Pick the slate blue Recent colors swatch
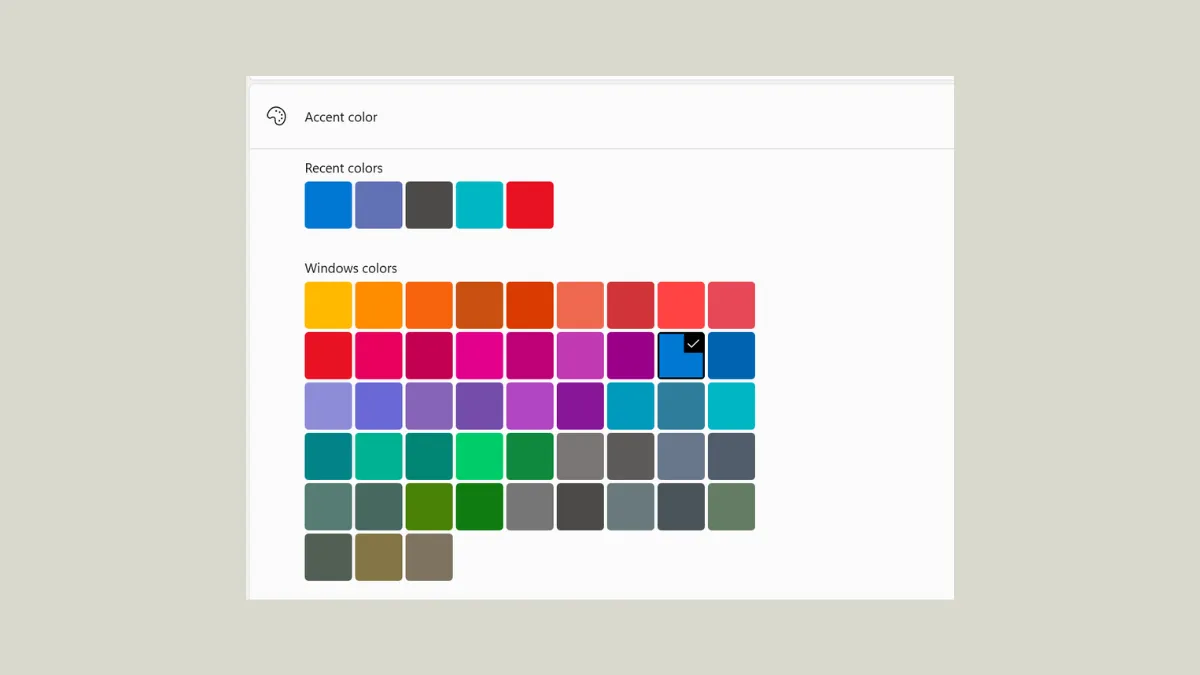Screen dimensions: 1200x675 coord(378,204)
